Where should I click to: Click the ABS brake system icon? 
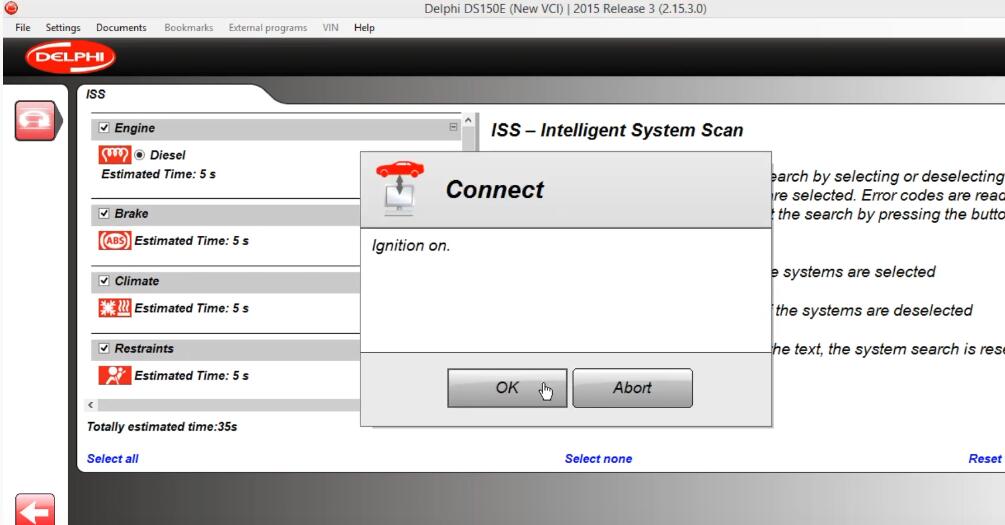114,241
